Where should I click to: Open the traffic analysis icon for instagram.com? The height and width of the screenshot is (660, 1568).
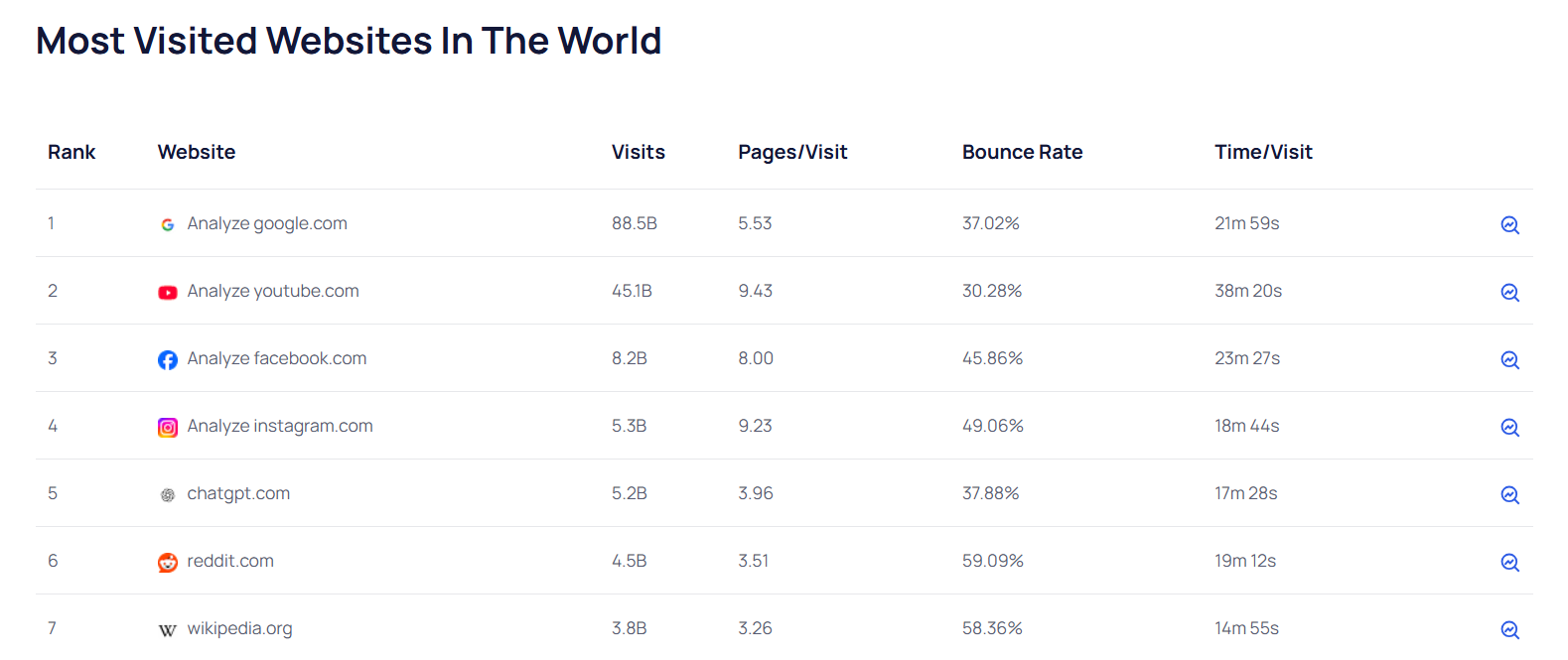point(1509,428)
